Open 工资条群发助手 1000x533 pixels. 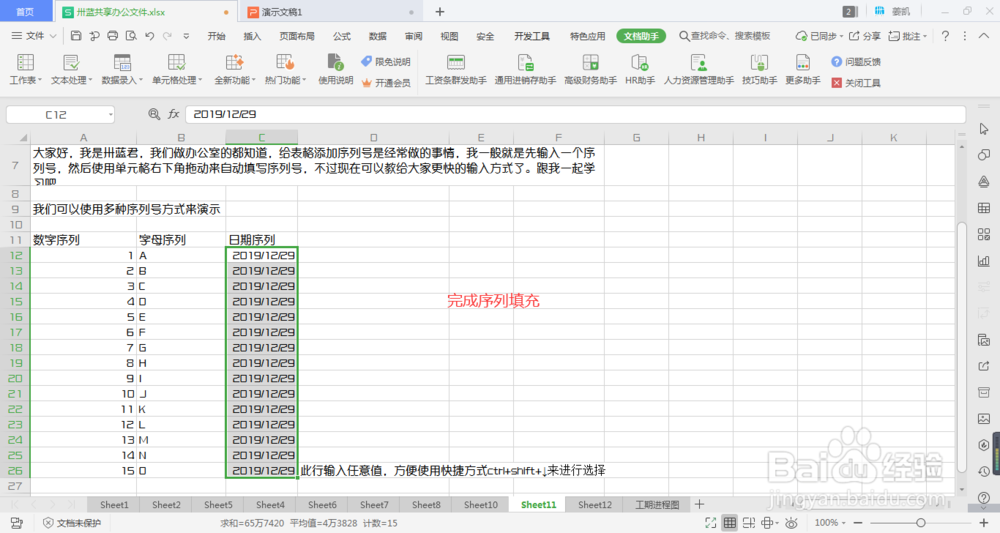point(455,69)
